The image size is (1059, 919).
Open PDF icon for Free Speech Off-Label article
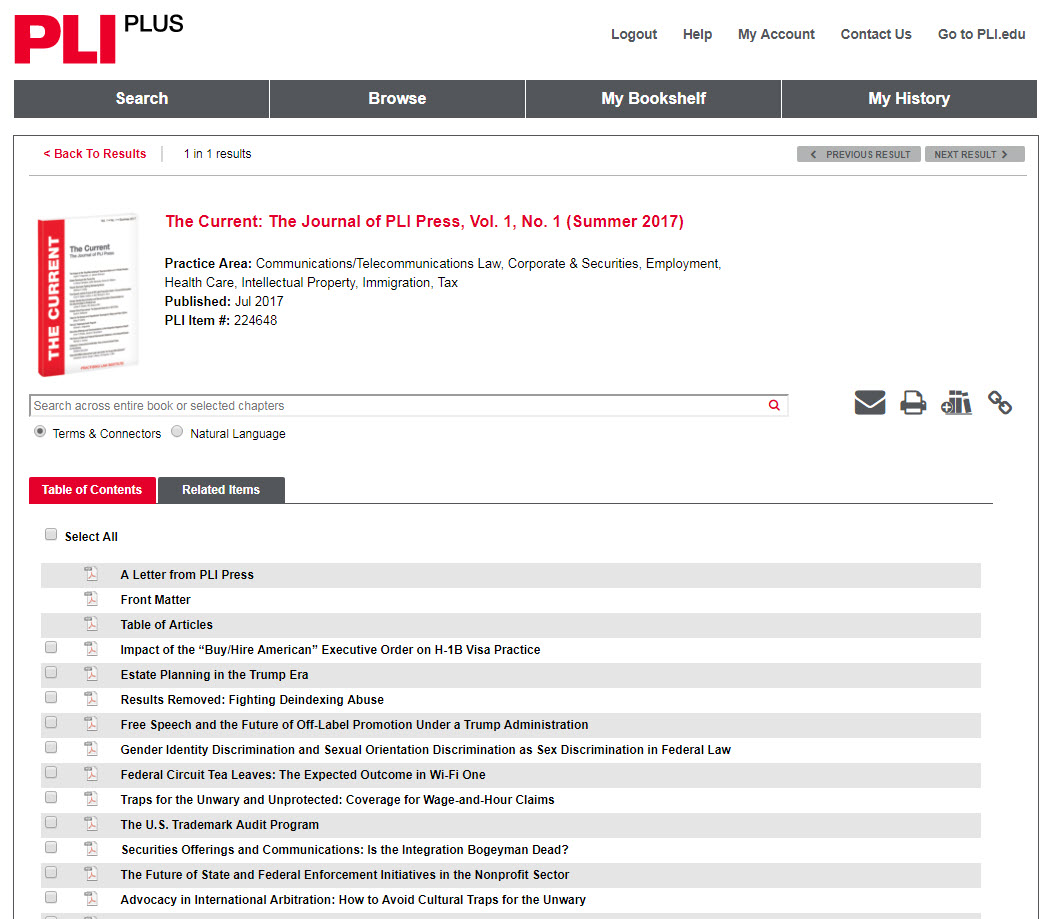(91, 724)
